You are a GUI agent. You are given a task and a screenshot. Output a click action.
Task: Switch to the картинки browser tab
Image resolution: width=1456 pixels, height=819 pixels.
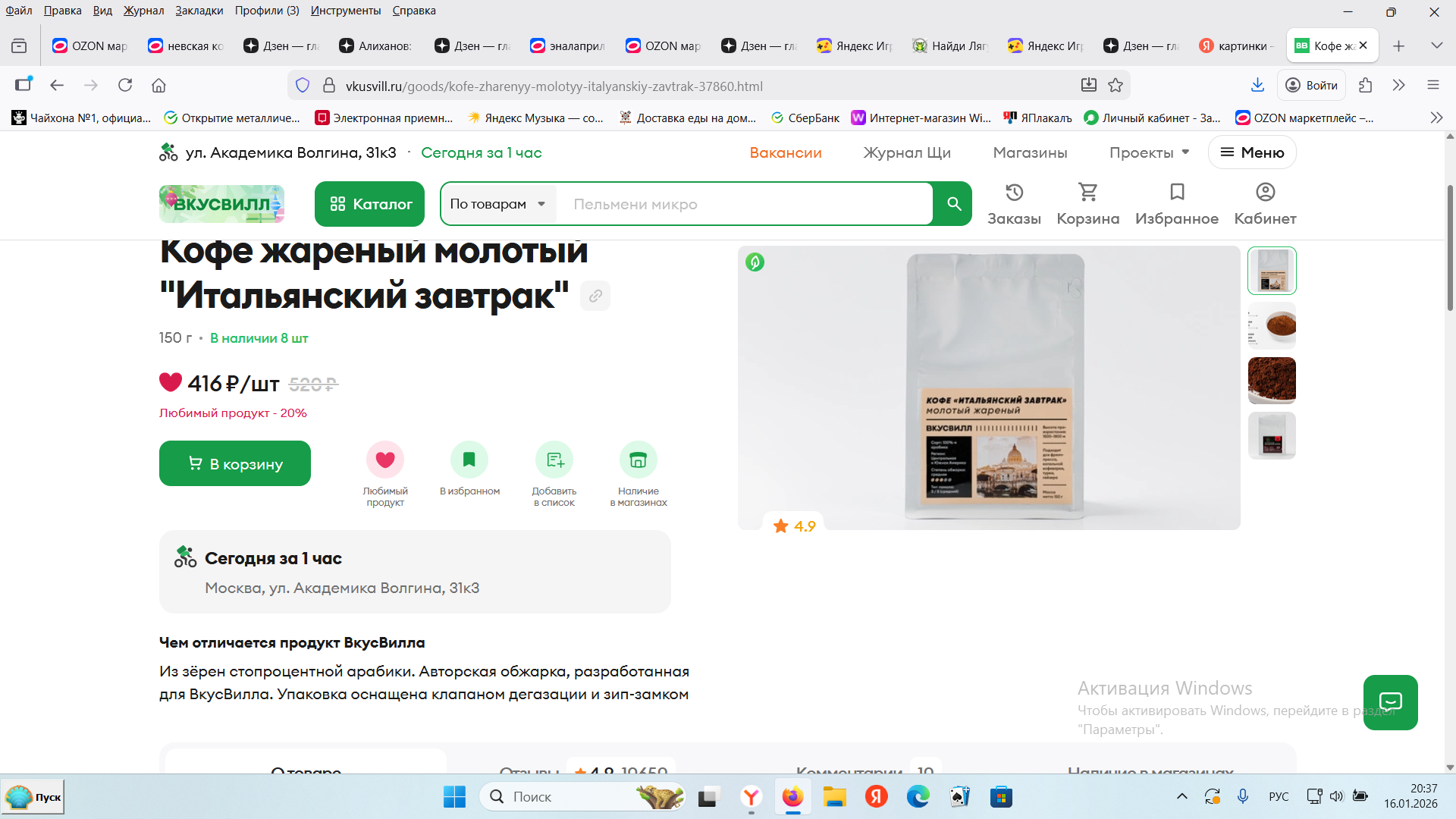tap(1238, 45)
